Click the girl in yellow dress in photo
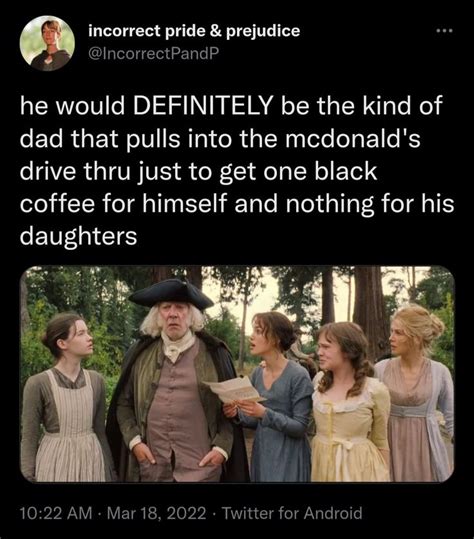This screenshot has width=474, height=539. click(x=349, y=404)
